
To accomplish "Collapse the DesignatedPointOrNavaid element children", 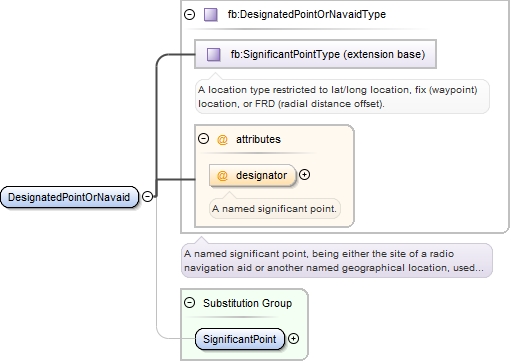I will [147, 196].
